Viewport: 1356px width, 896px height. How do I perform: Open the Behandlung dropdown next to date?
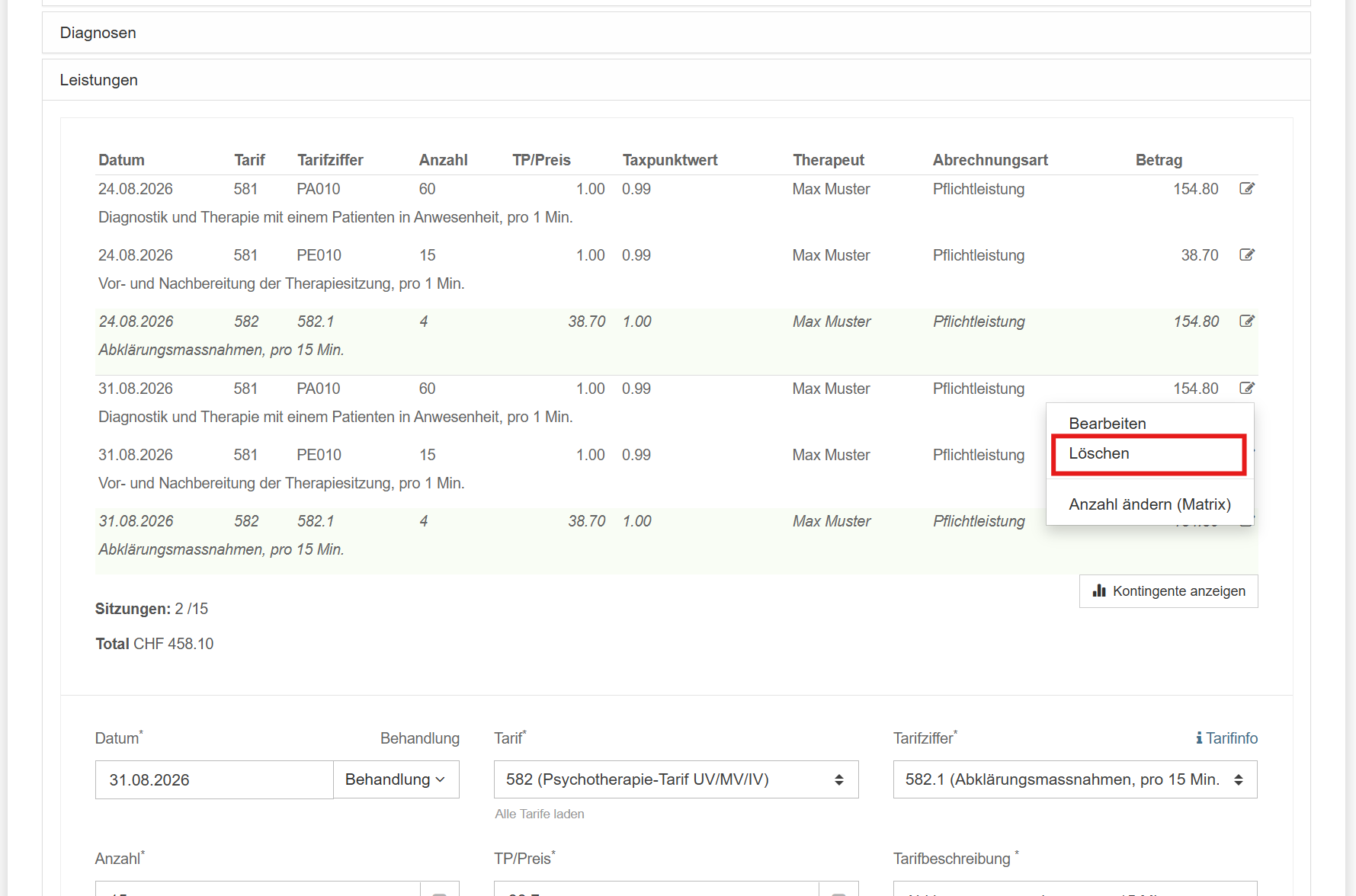pos(396,779)
